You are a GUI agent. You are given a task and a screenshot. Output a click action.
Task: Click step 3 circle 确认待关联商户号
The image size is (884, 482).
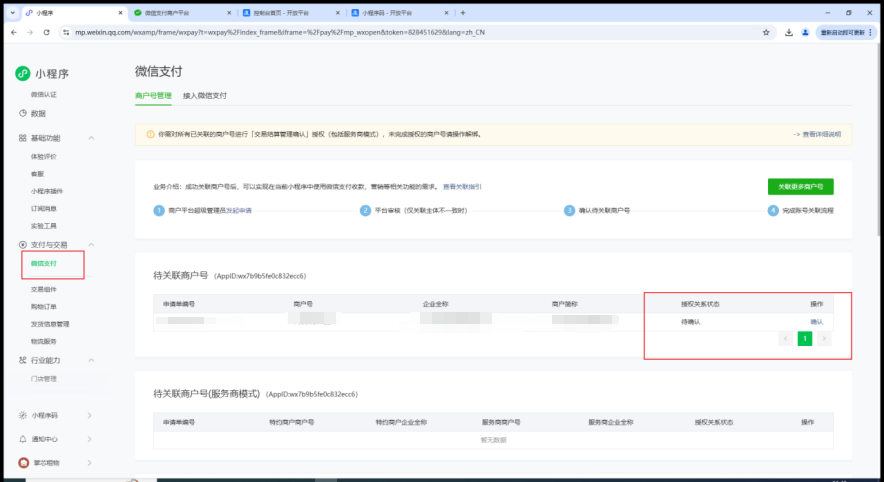(x=569, y=210)
